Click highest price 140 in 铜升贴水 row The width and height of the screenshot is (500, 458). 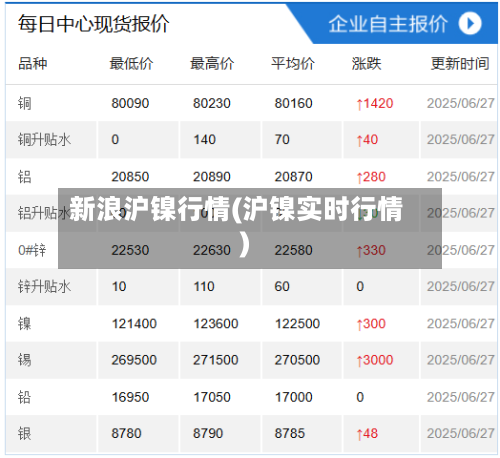(205, 139)
